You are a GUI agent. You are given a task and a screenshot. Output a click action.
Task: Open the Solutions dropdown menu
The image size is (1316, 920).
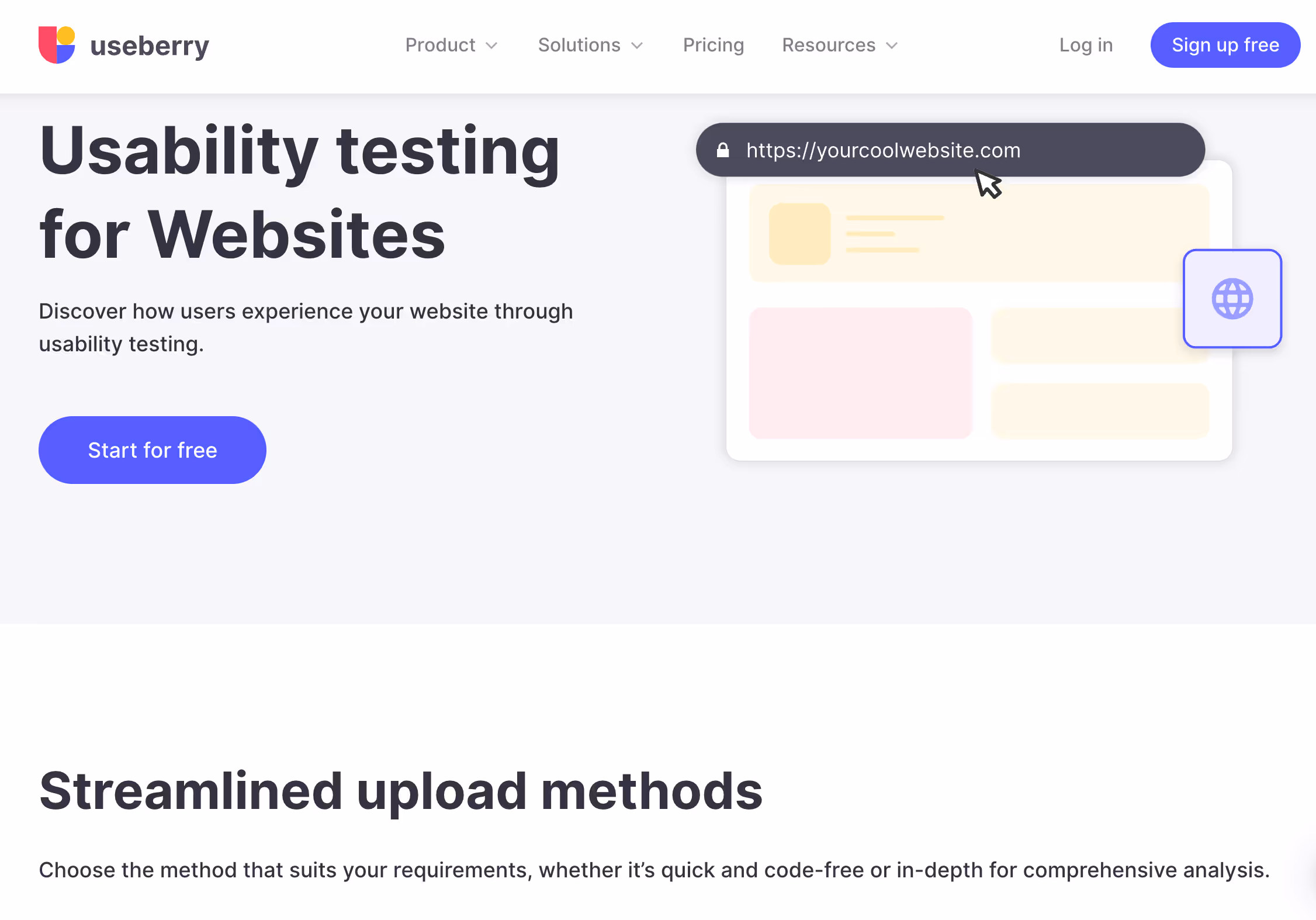click(590, 45)
